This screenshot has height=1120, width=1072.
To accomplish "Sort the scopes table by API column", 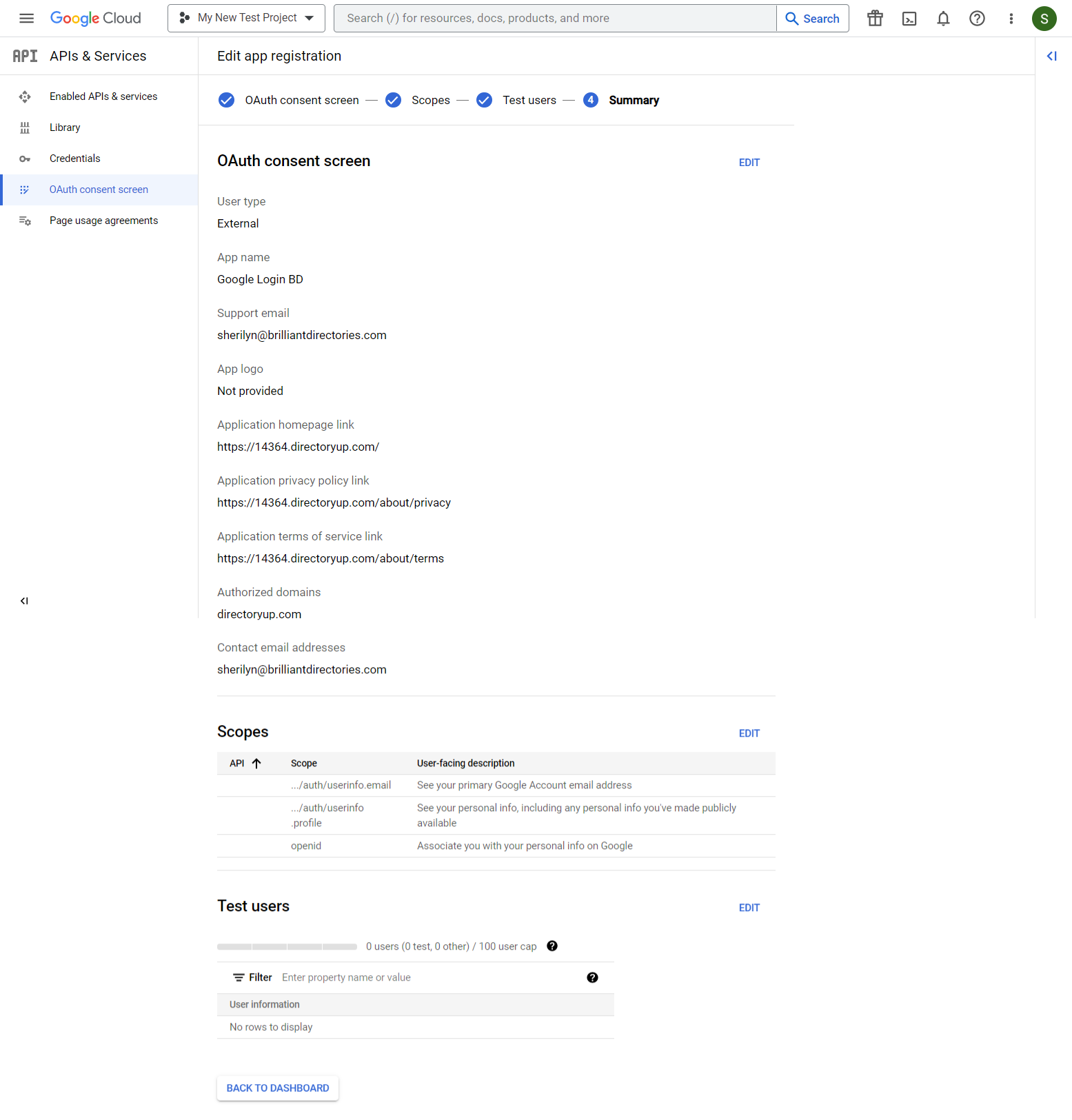I will point(245,763).
